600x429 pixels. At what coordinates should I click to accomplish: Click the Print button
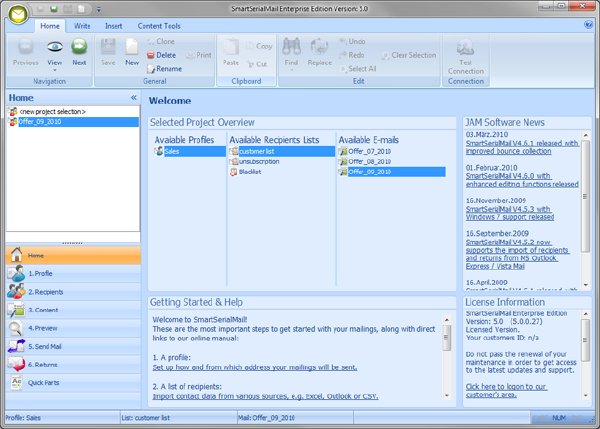(199, 55)
